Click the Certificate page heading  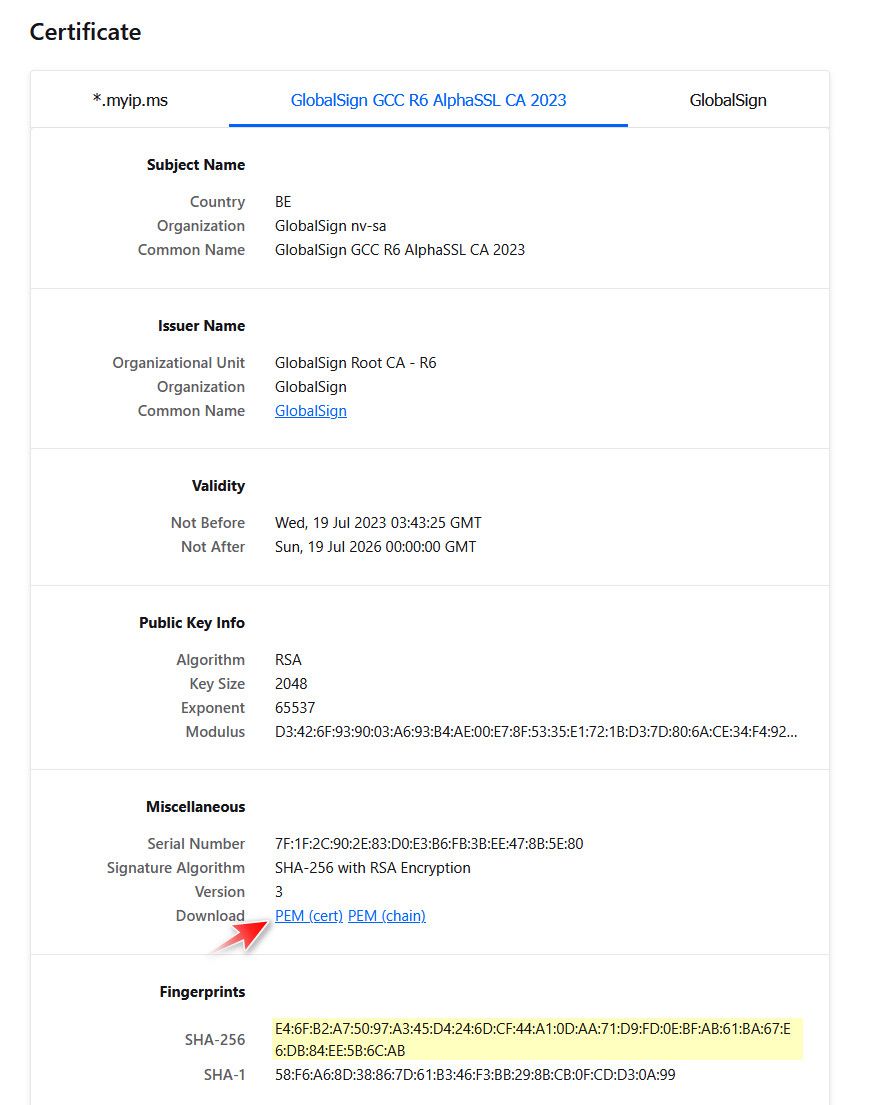(x=85, y=32)
